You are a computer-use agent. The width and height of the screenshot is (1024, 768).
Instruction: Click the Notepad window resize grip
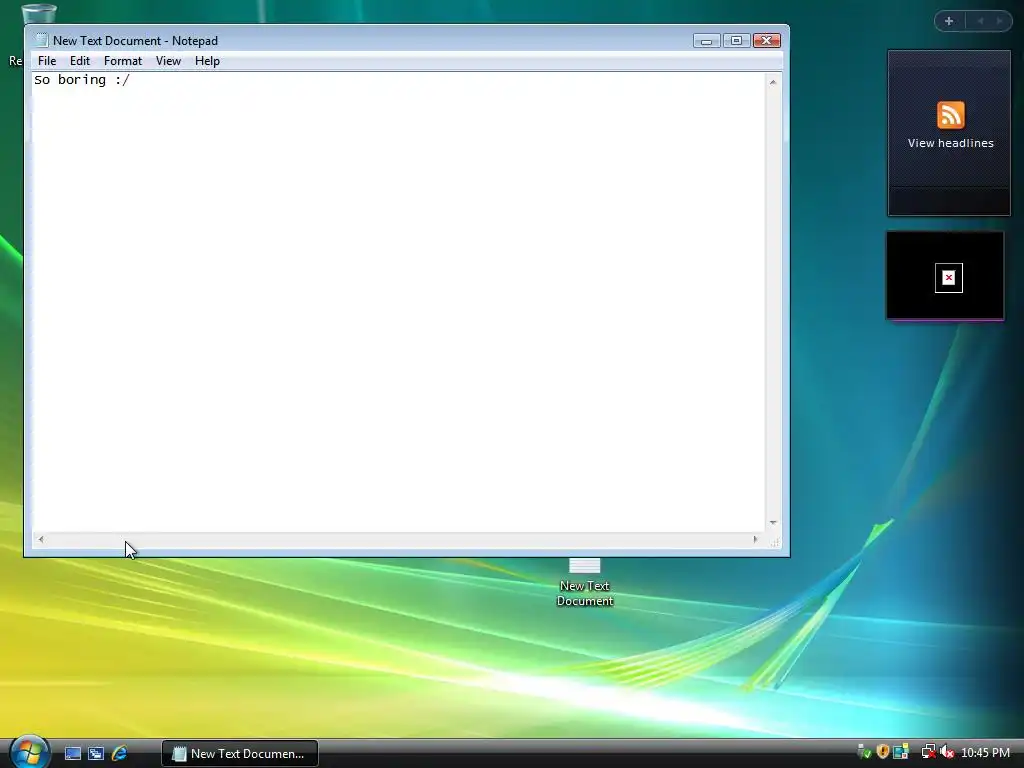click(x=775, y=541)
